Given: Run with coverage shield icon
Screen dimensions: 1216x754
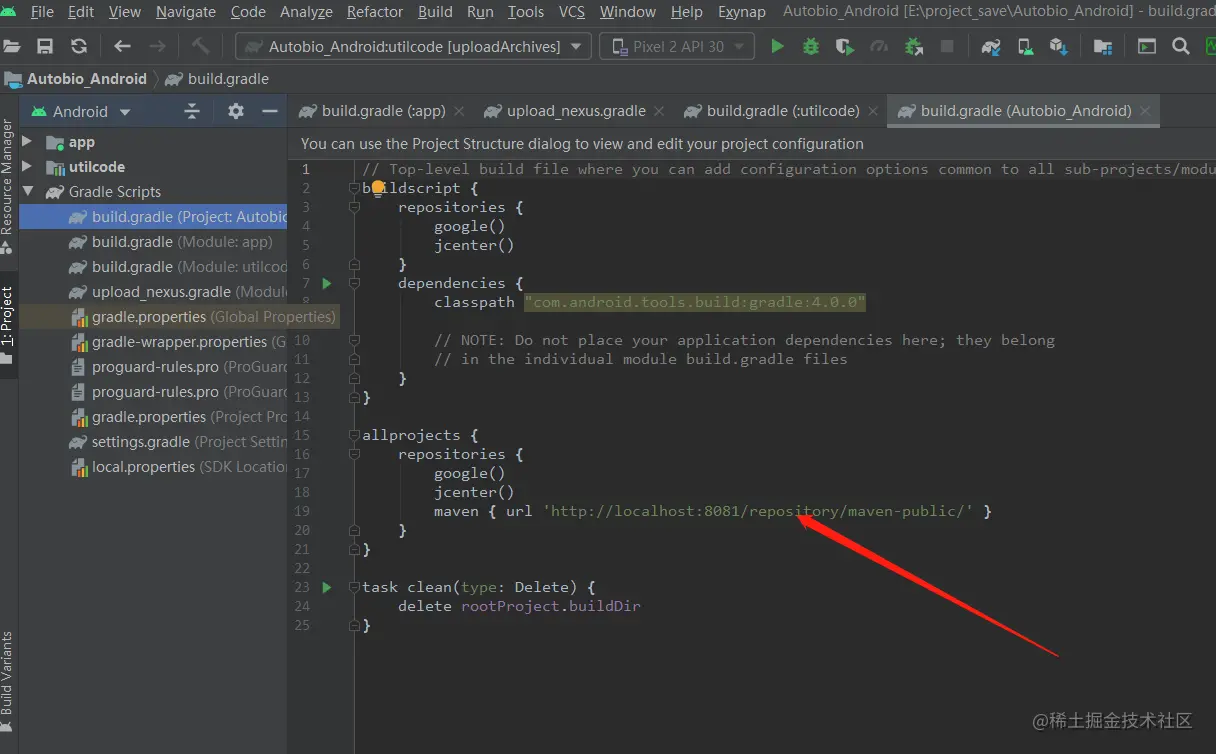Looking at the screenshot, I should click(845, 46).
